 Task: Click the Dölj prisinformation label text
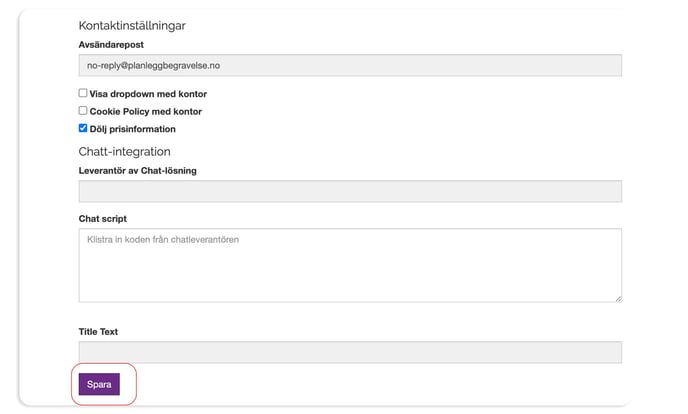pyautogui.click(x=133, y=129)
